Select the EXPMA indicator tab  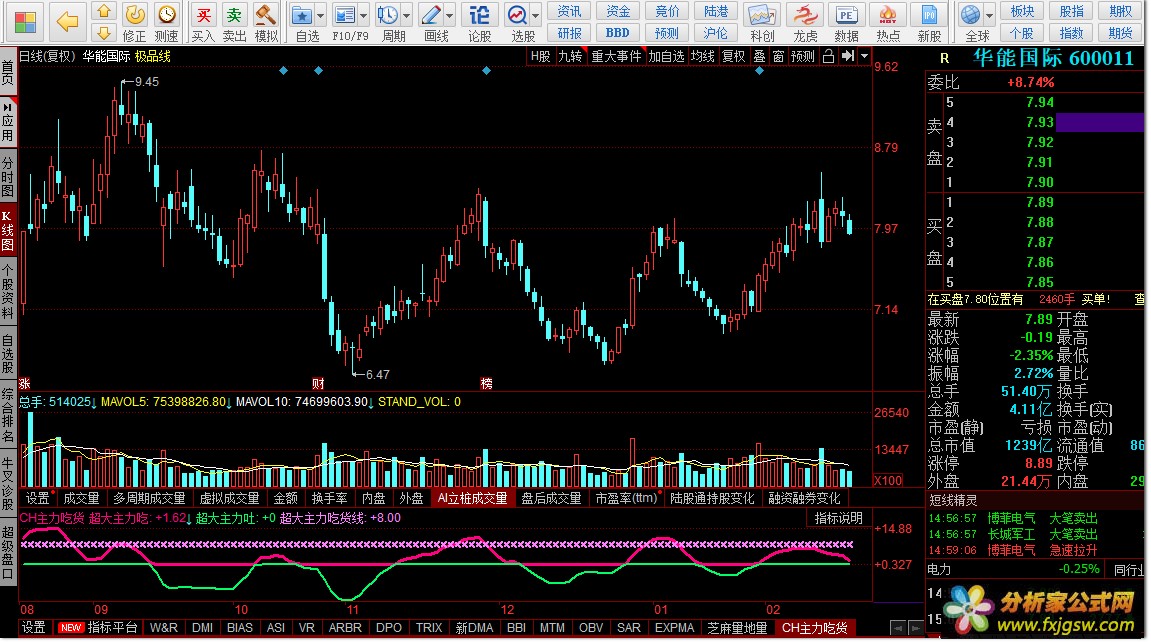674,628
